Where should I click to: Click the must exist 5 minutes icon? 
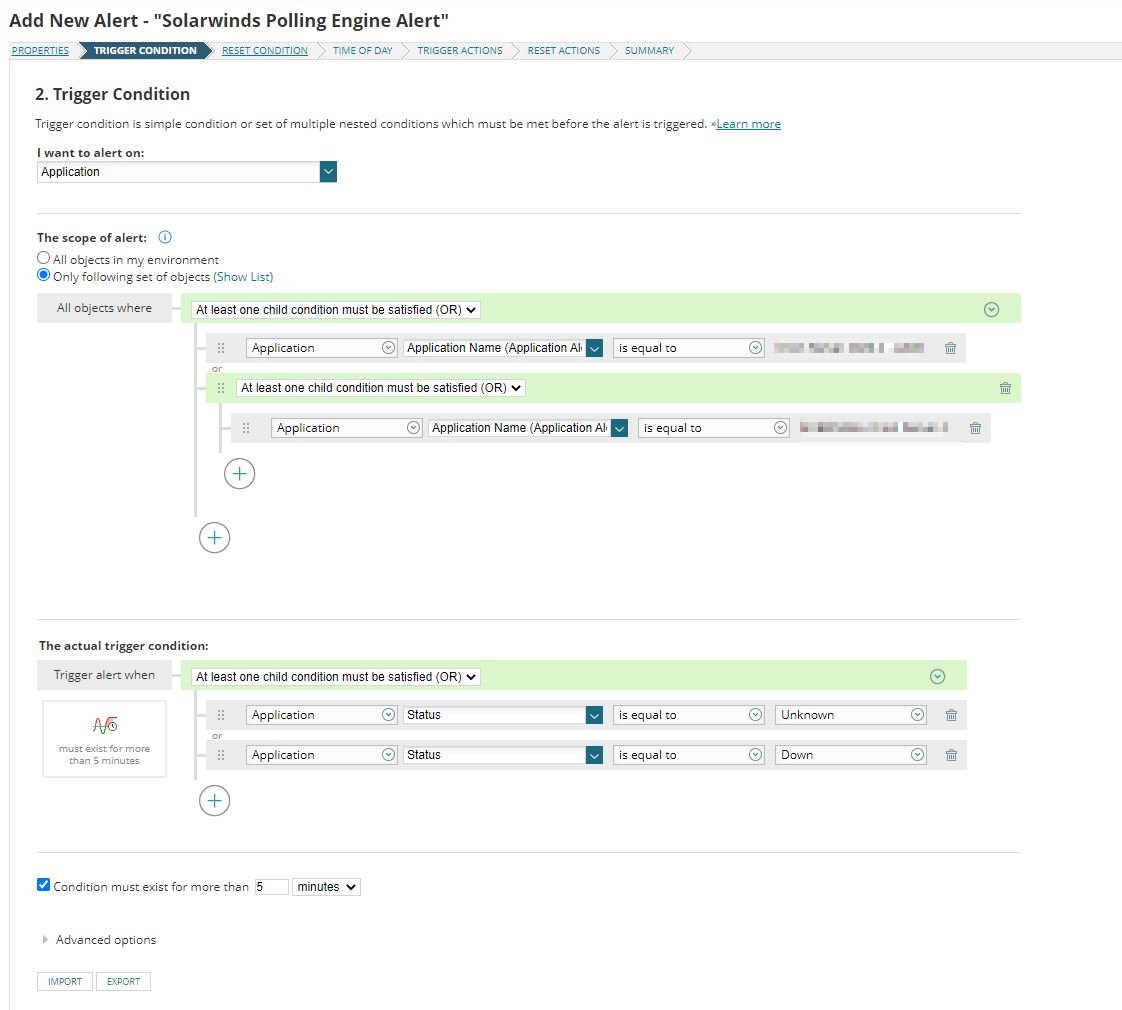click(104, 724)
